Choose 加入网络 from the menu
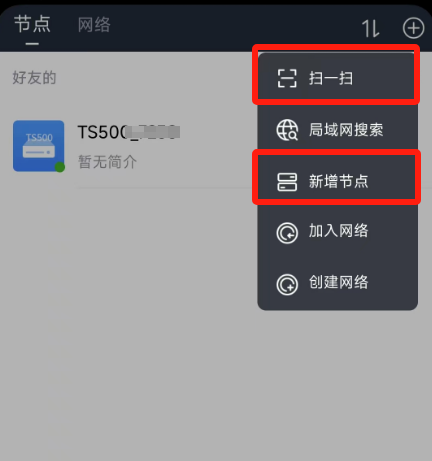432x461 pixels. [337, 231]
